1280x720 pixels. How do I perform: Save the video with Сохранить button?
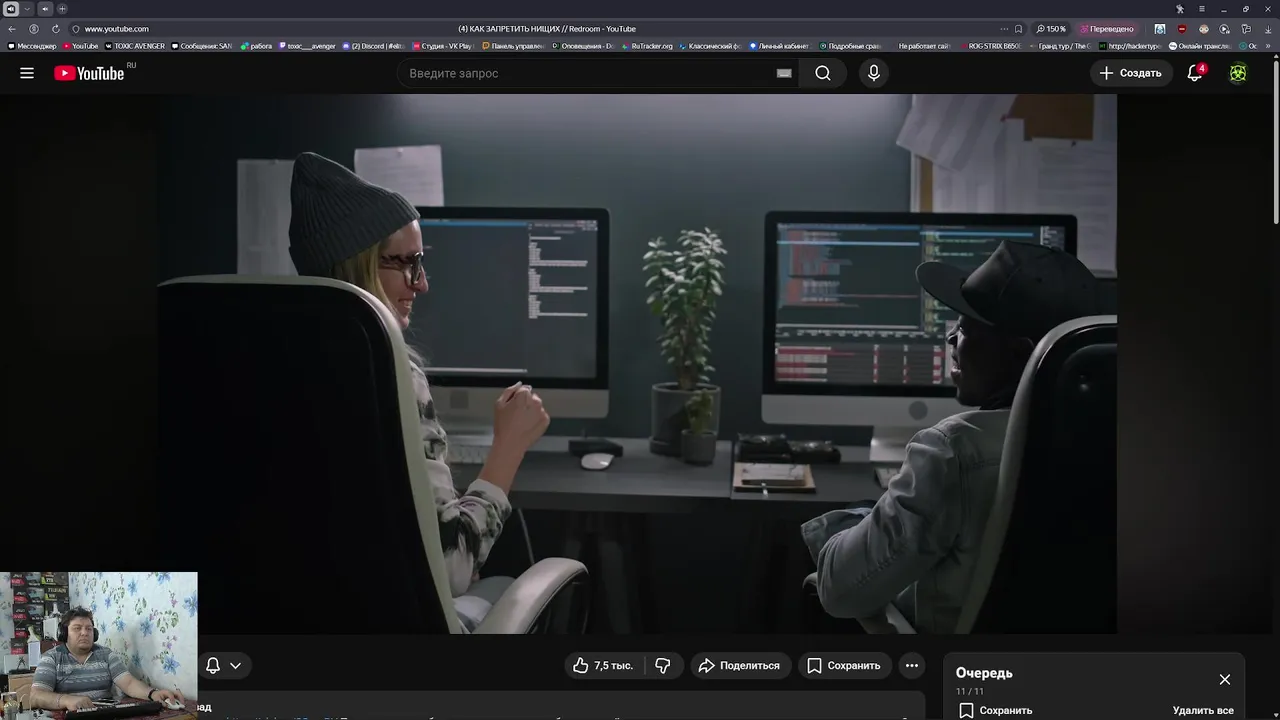(x=844, y=665)
